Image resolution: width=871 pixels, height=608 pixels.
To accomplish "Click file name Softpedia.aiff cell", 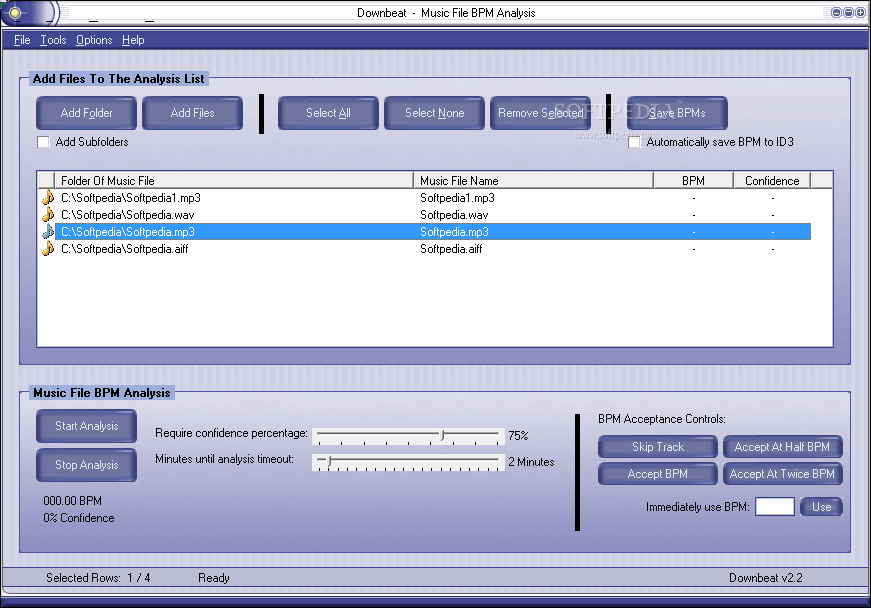I will pos(451,249).
